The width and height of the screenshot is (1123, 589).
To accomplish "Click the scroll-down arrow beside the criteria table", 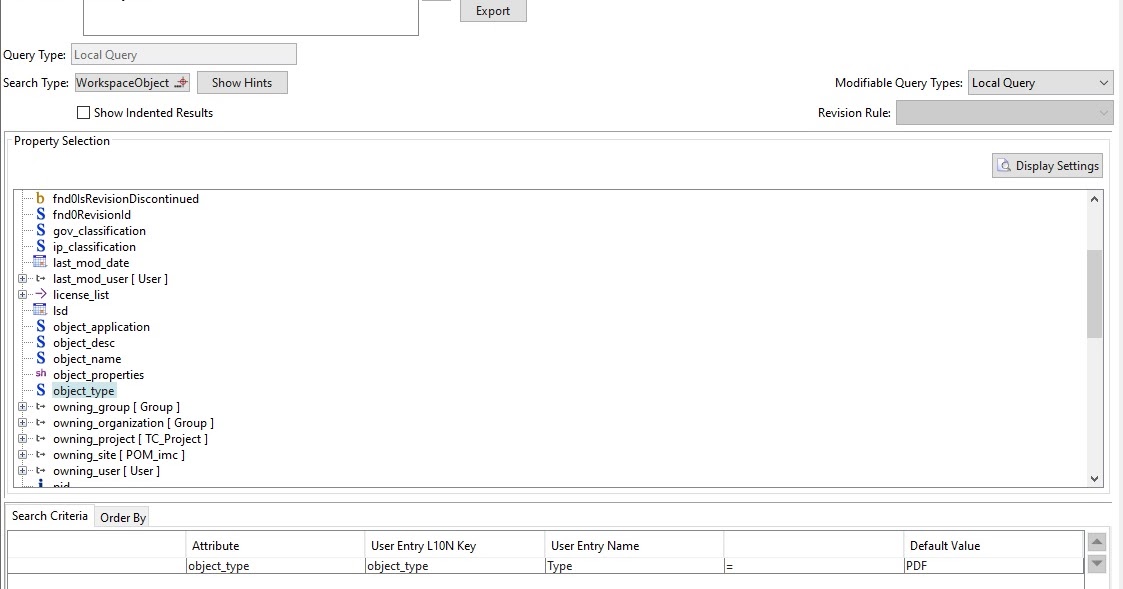I will point(1096,565).
